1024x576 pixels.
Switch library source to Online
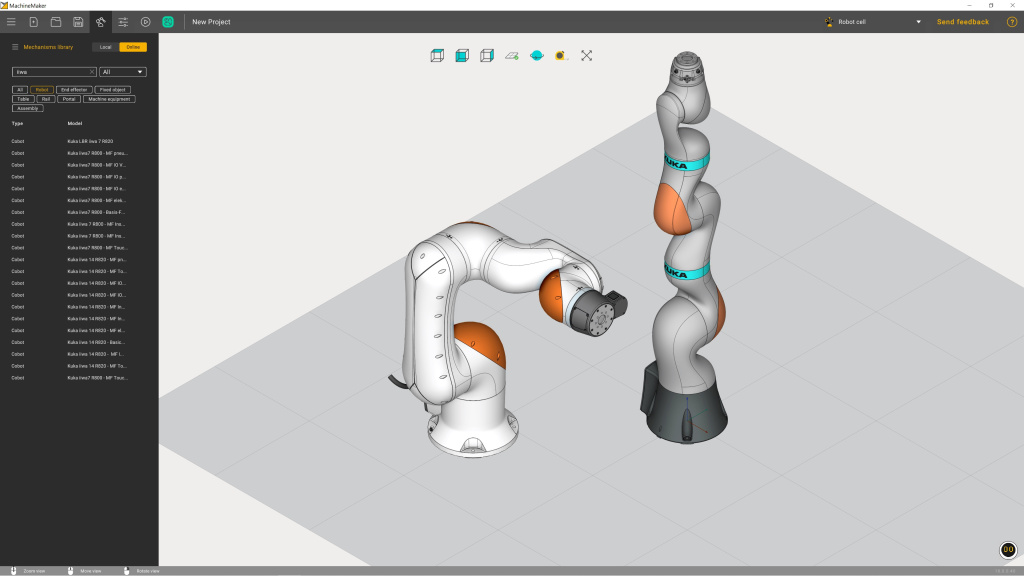click(131, 47)
